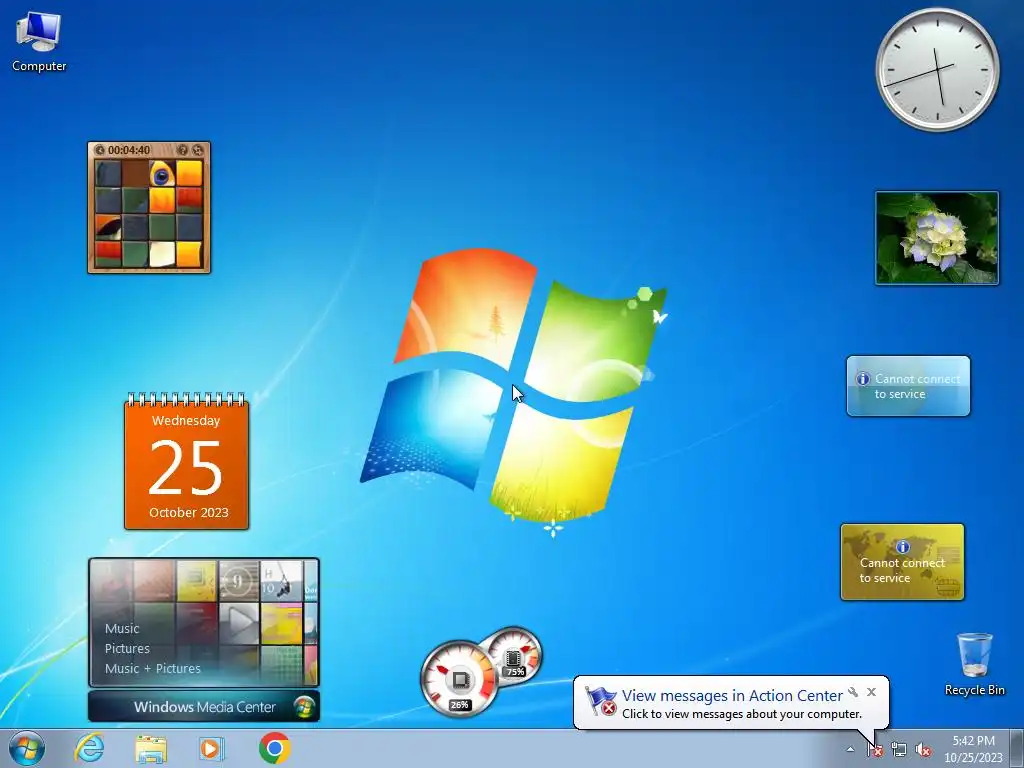The image size is (1024, 768).
Task: Click the wrench icon in the notification balloon
Action: pyautogui.click(x=853, y=692)
